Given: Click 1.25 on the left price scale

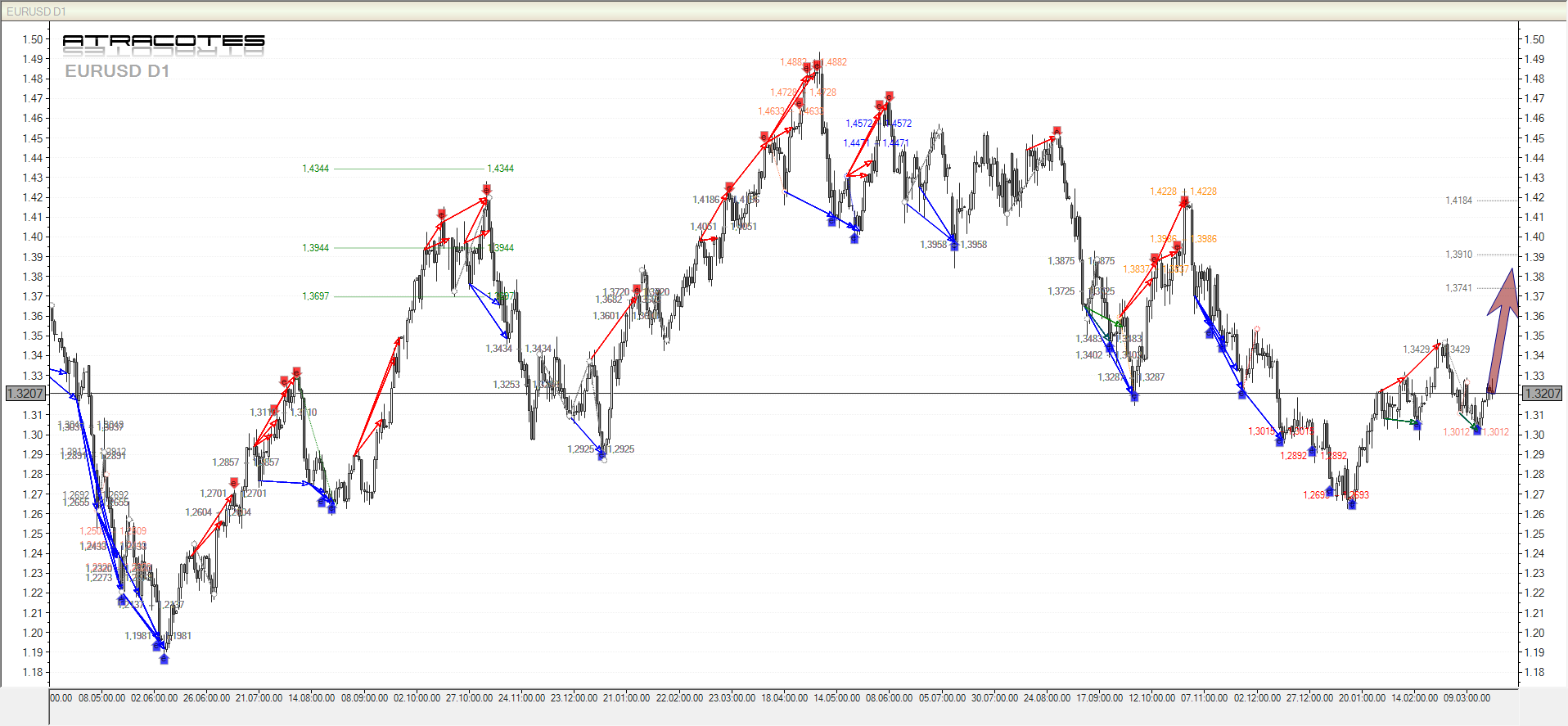Looking at the screenshot, I should [x=33, y=534].
